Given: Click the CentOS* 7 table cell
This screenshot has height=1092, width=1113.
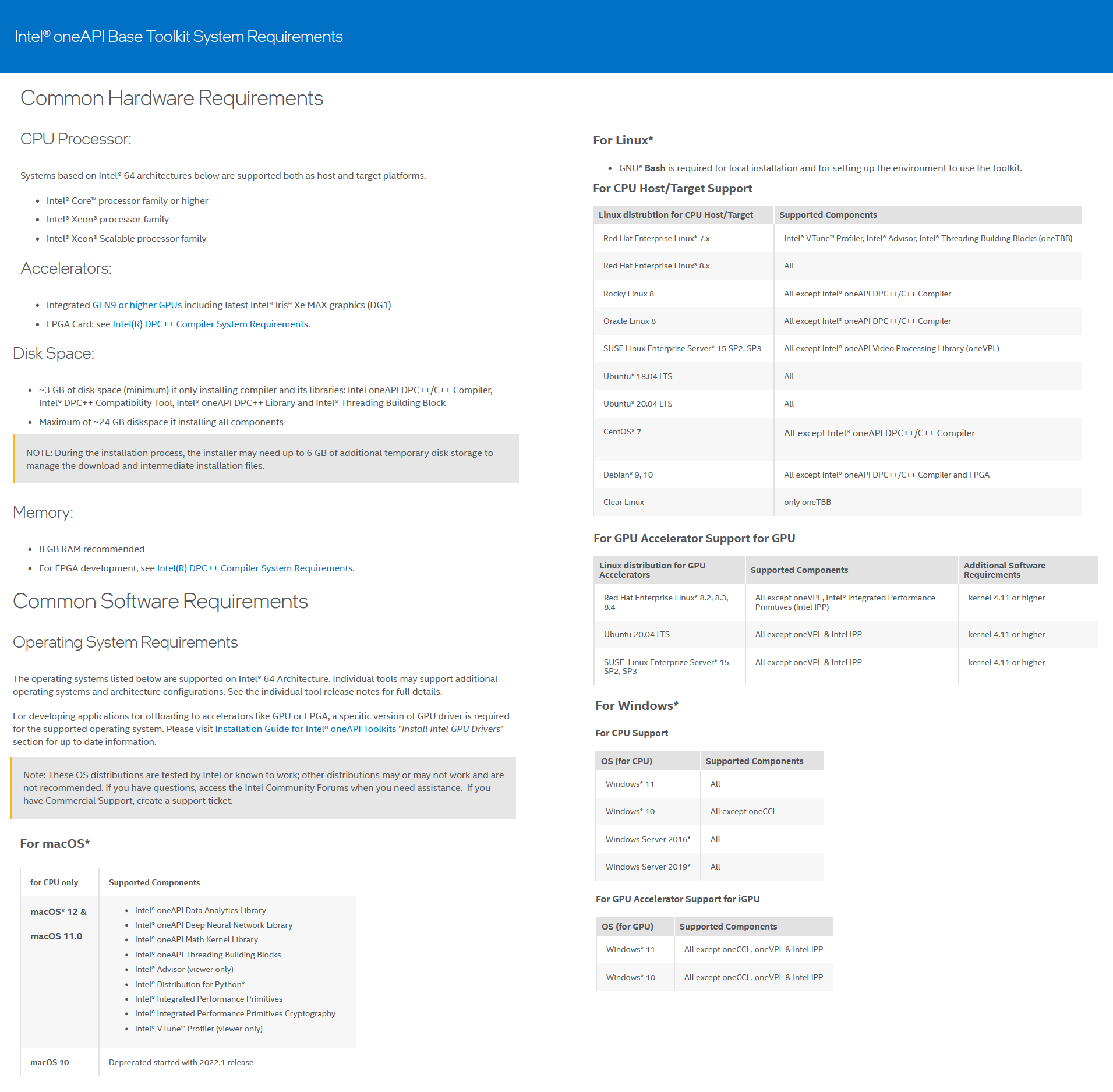Looking at the screenshot, I should coord(684,439).
